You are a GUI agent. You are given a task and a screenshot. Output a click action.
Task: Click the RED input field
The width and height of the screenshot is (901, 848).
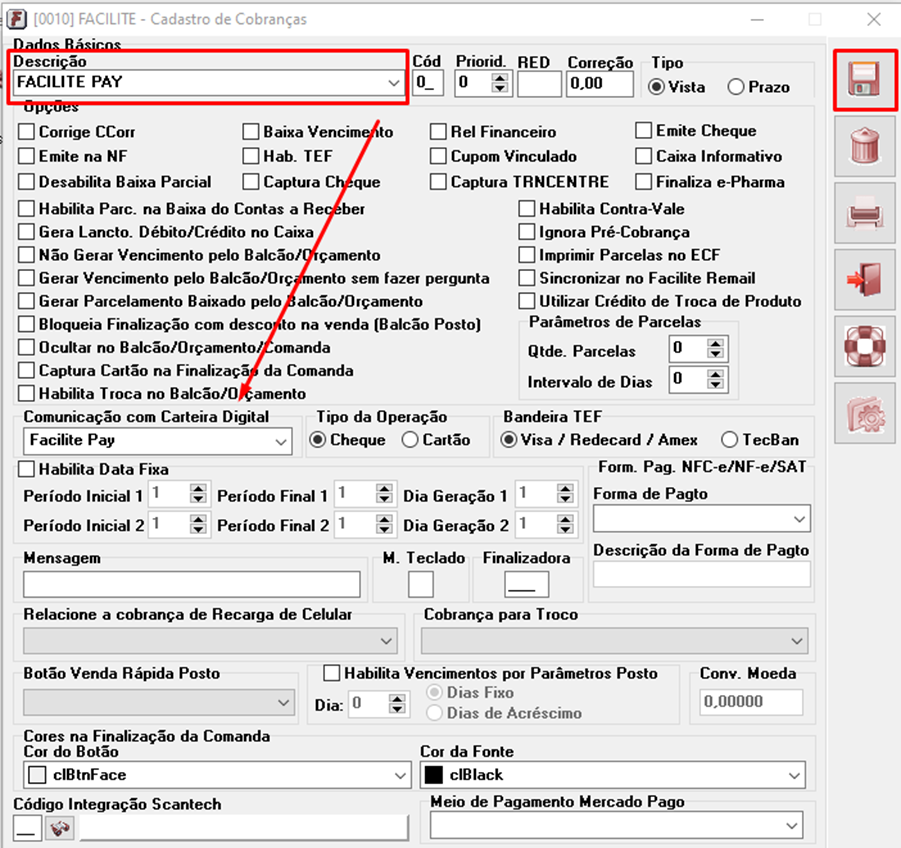[x=539, y=84]
